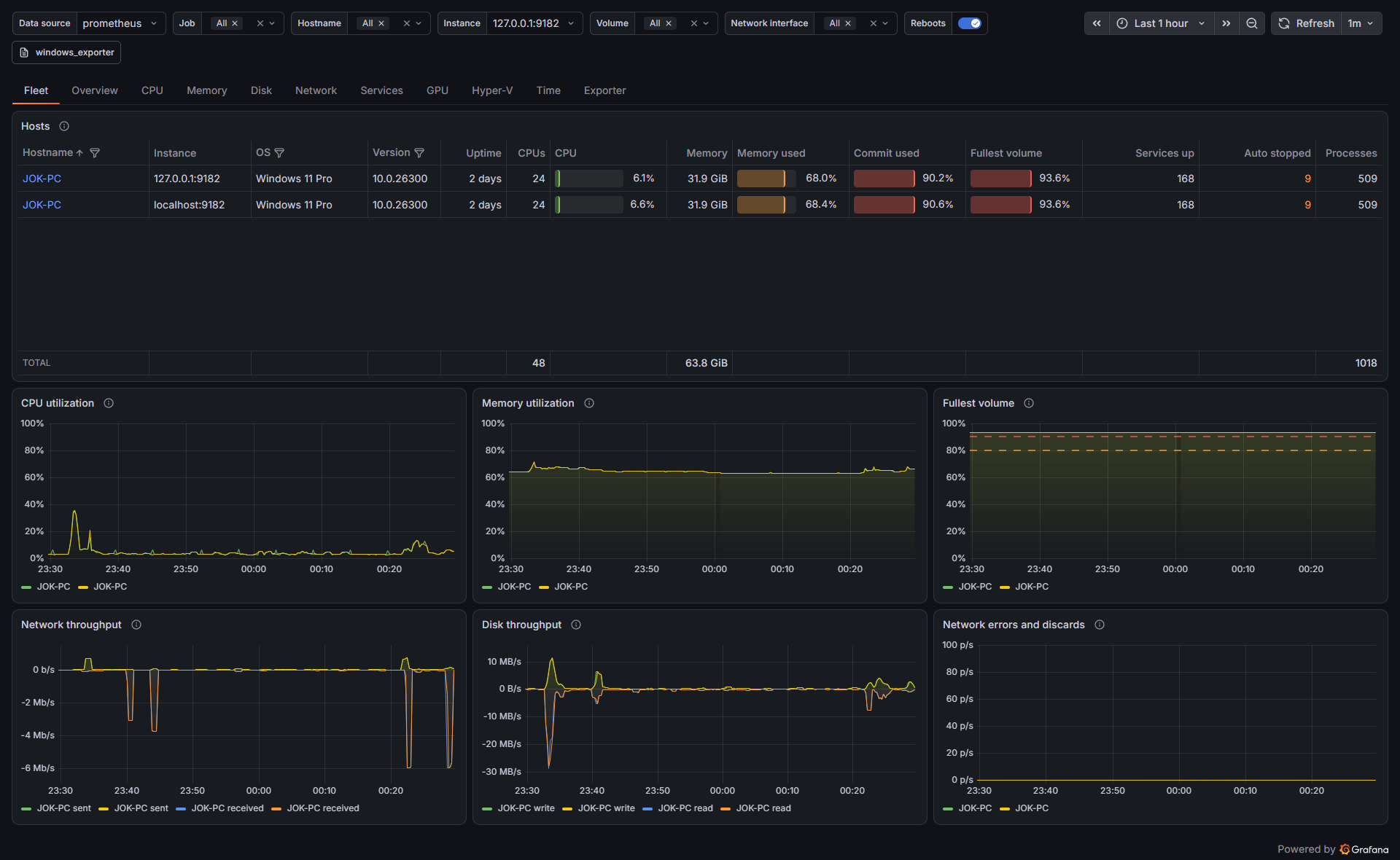Click the 90.6% Commit used gauge
The width and height of the screenshot is (1400, 860).
coord(884,205)
